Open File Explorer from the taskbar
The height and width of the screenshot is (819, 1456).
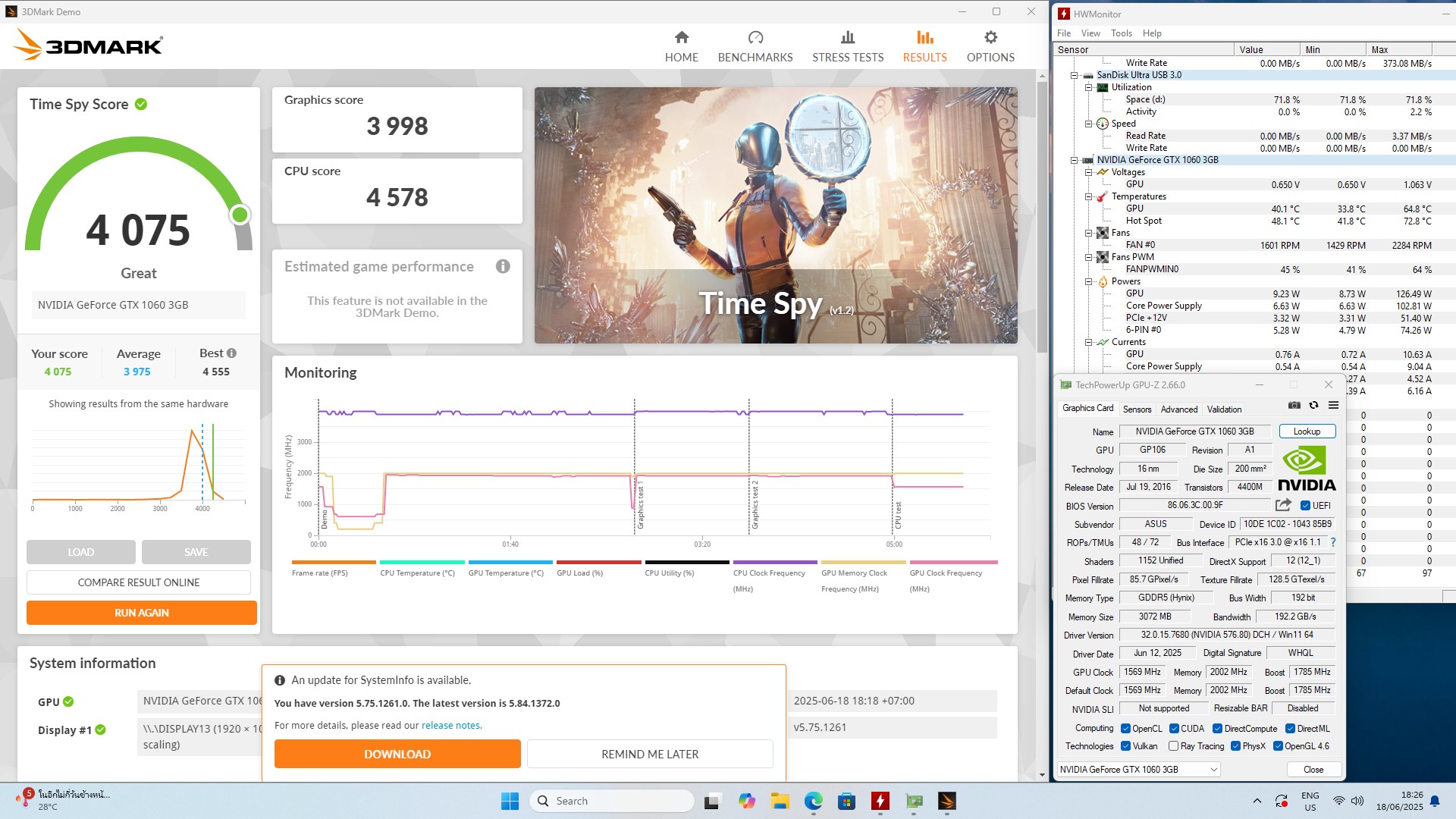780,801
